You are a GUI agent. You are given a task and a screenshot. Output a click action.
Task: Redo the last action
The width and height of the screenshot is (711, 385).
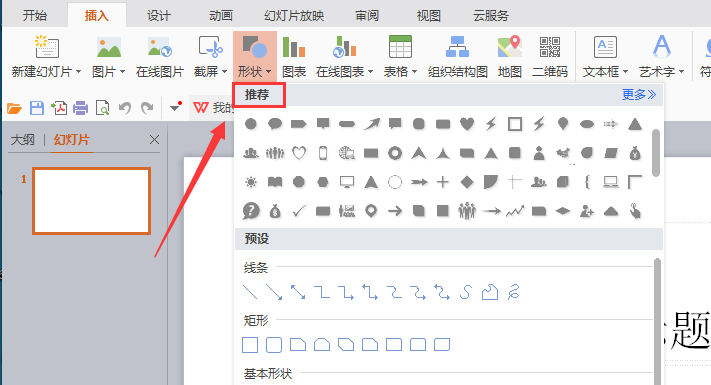tap(146, 108)
